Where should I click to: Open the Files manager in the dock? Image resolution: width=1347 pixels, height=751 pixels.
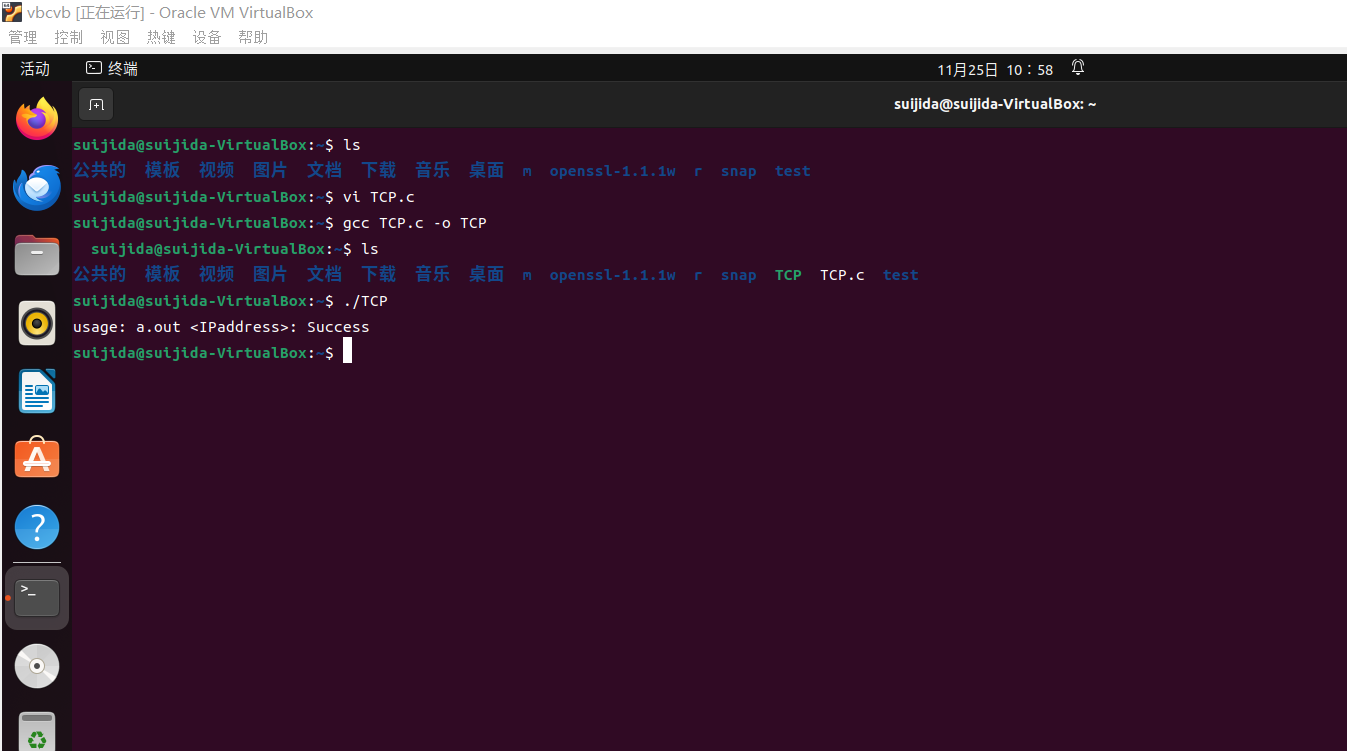click(37, 255)
